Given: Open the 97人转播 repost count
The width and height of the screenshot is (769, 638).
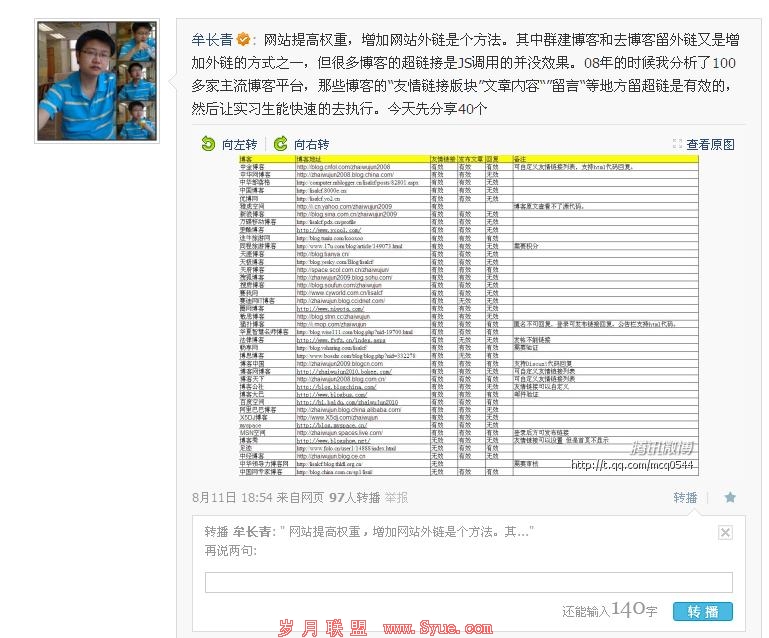Looking at the screenshot, I should tap(355, 498).
